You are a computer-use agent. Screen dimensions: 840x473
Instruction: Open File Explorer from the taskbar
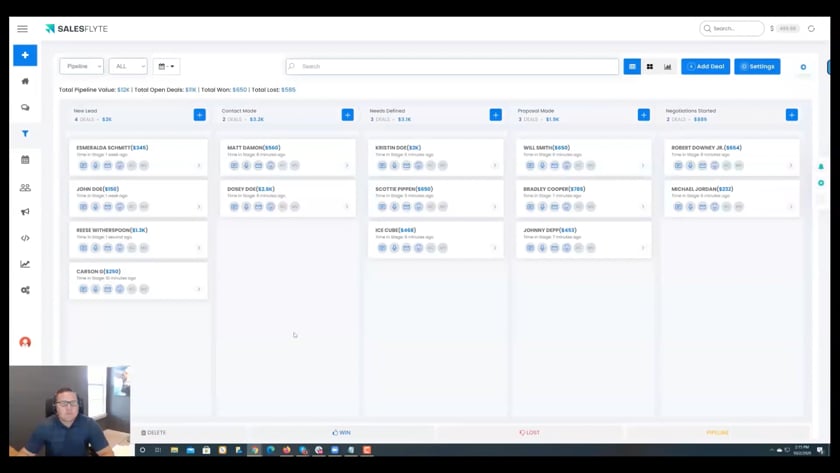coord(174,450)
